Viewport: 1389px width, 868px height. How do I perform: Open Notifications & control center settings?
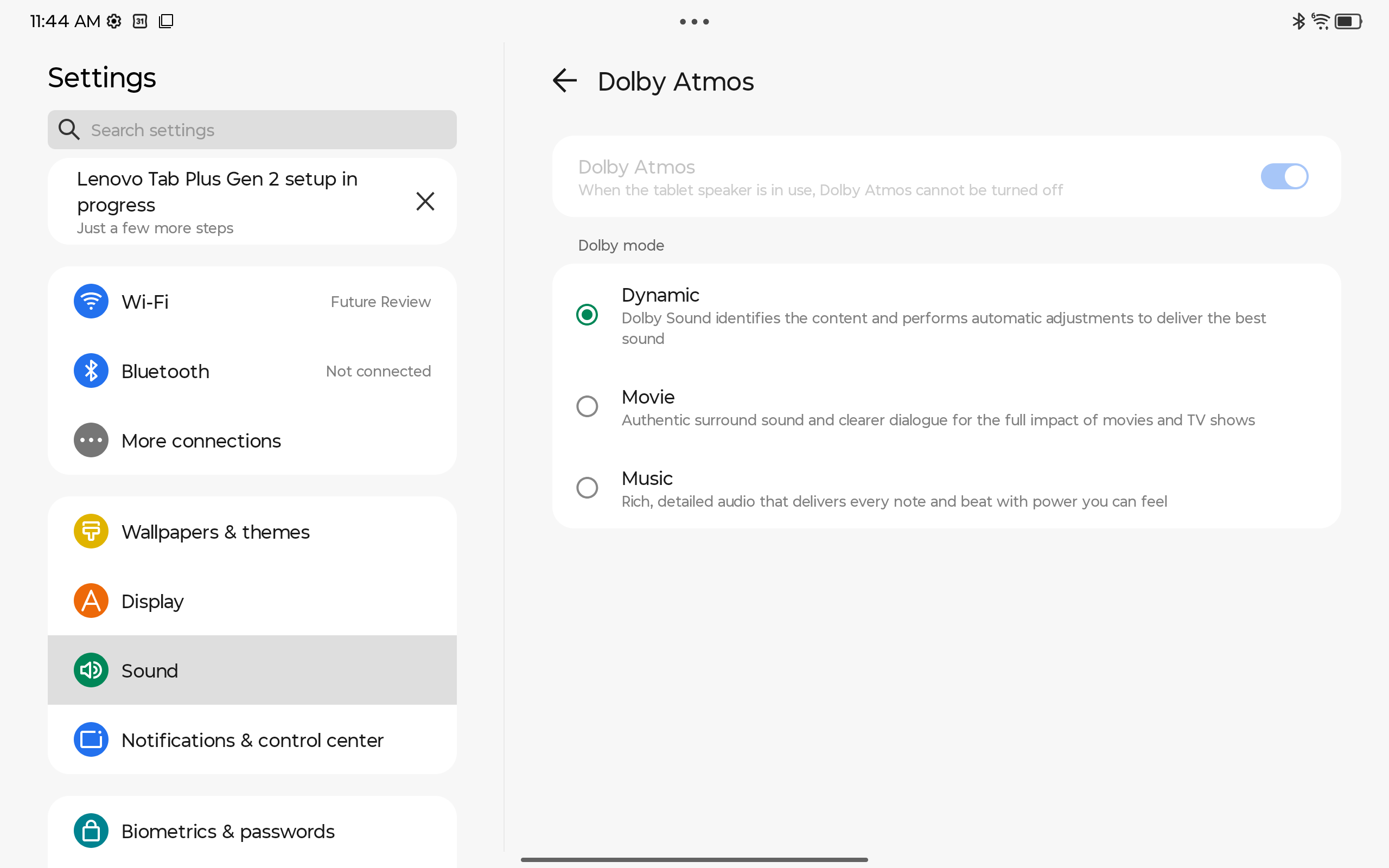point(252,740)
